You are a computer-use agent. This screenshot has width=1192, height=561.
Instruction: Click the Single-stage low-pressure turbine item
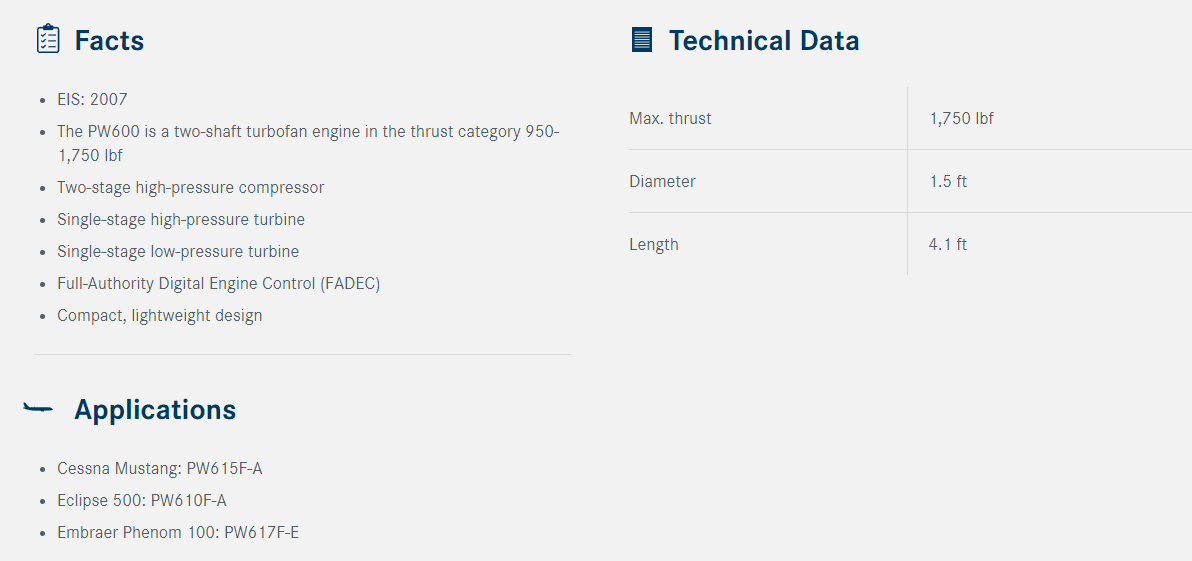178,252
